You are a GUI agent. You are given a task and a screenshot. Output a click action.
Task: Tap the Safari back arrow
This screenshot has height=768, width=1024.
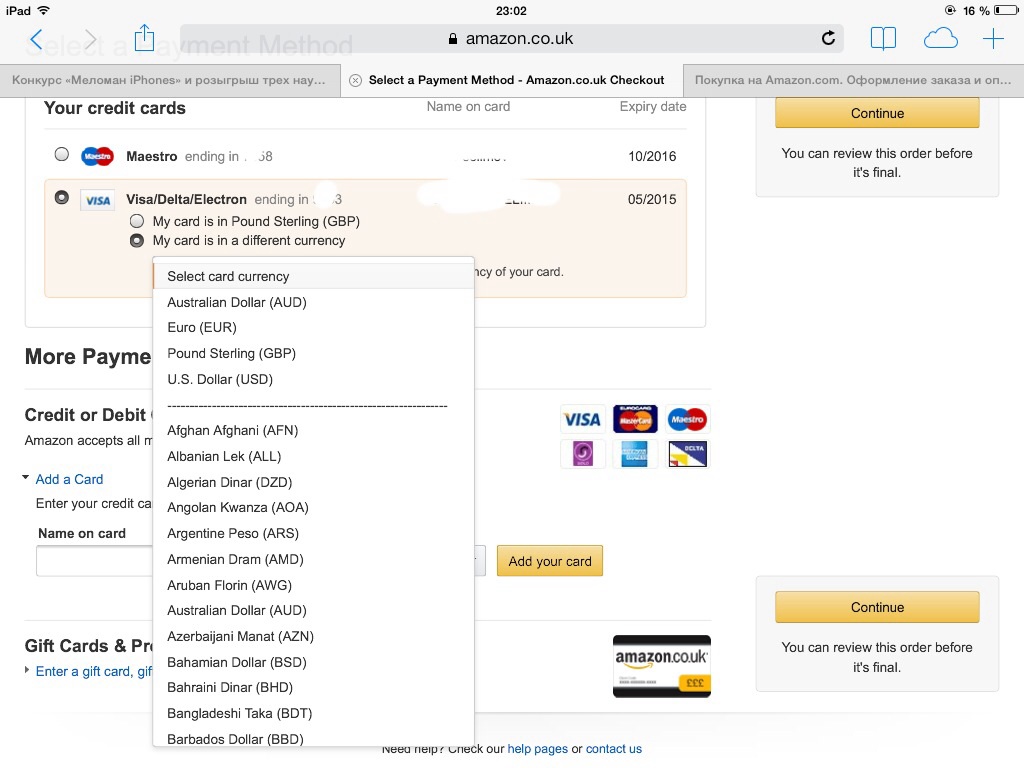pos(37,39)
